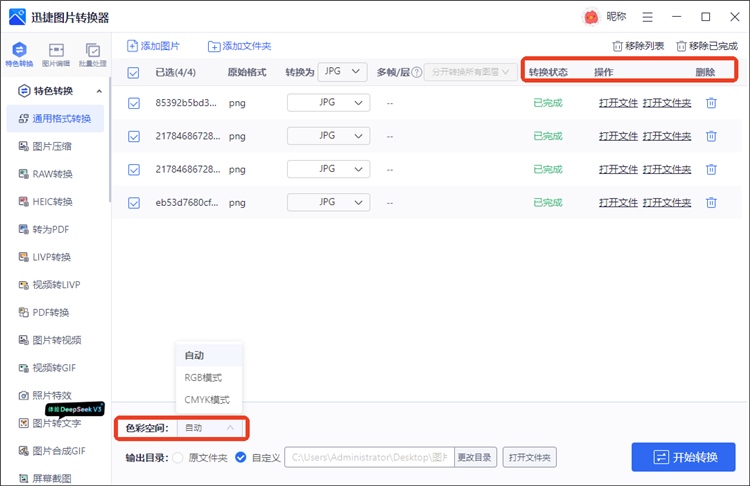750x486 pixels.
Task: Click the DeepSeek V3 badge
Action: [x=75, y=409]
